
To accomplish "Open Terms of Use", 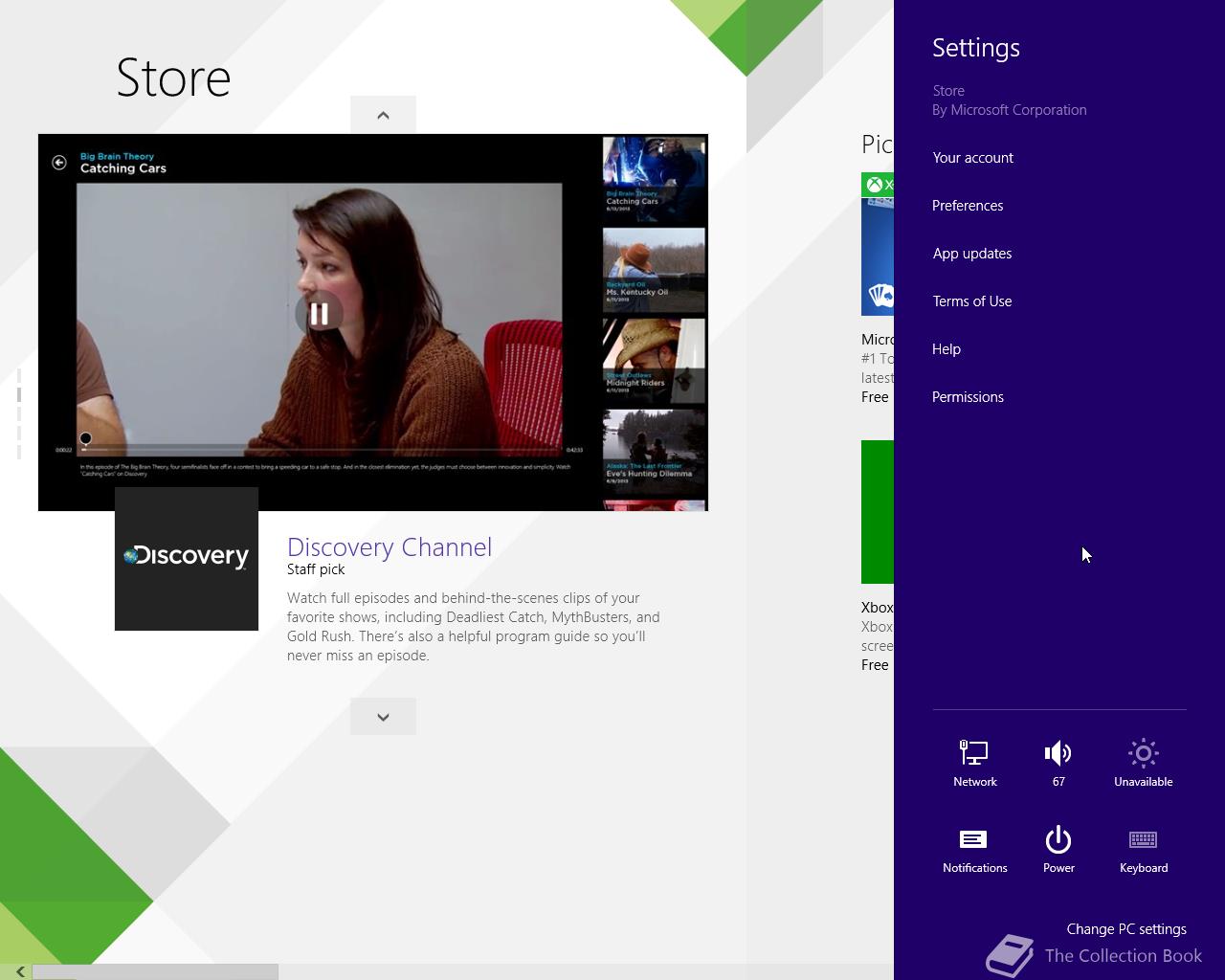I will 972,301.
